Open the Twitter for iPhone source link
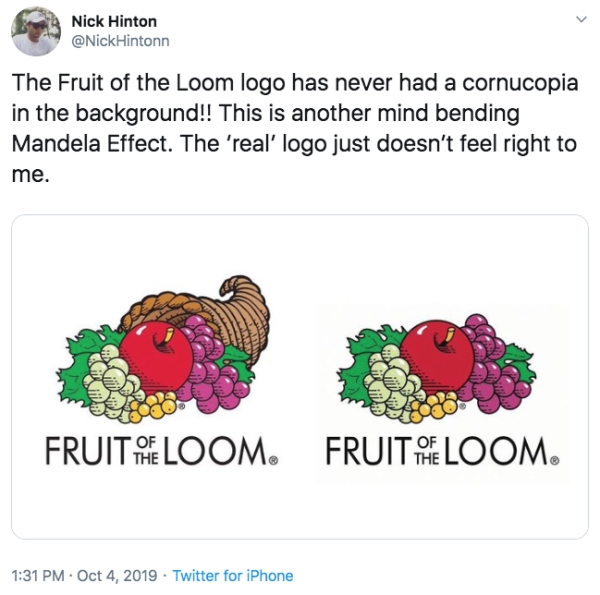The width and height of the screenshot is (600, 595). point(233,575)
